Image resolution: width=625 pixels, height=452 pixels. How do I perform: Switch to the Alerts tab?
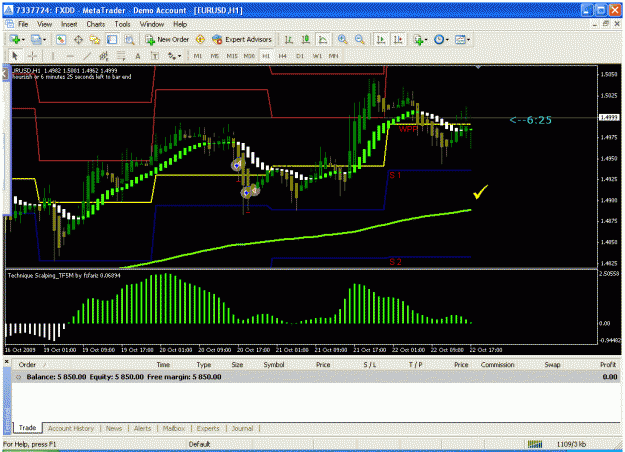click(142, 428)
